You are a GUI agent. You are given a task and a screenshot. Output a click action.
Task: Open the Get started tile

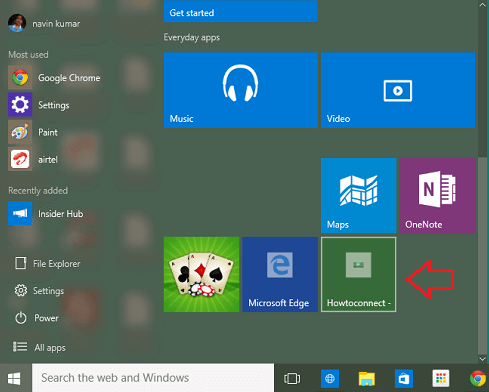[x=241, y=11]
